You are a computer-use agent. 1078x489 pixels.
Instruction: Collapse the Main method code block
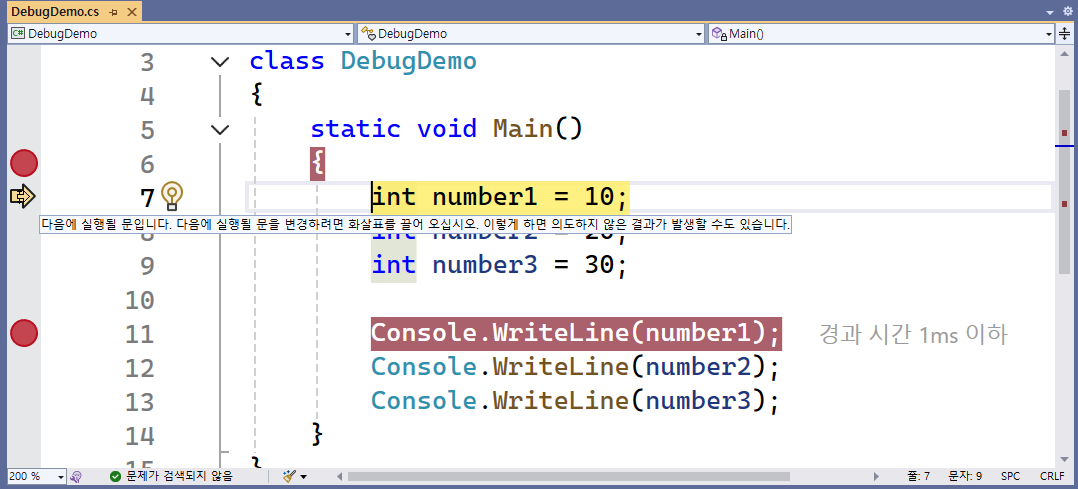point(220,129)
